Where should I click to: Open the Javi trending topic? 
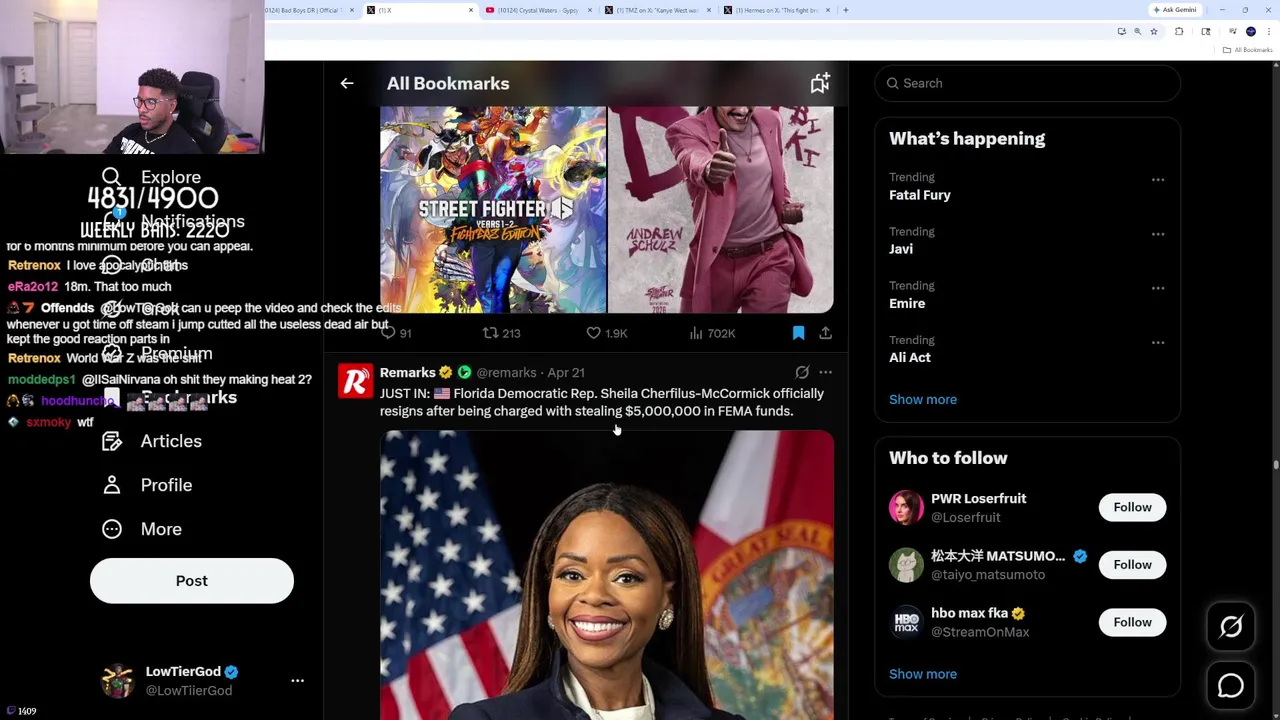pos(1028,240)
